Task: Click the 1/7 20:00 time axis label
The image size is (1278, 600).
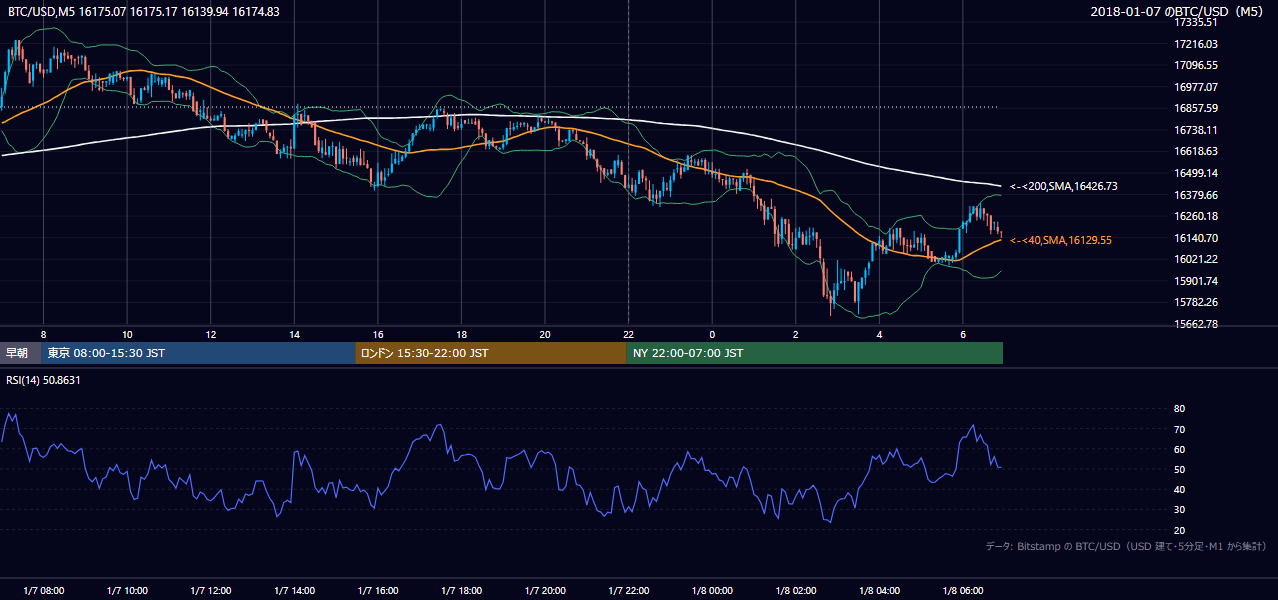Action: (545, 591)
